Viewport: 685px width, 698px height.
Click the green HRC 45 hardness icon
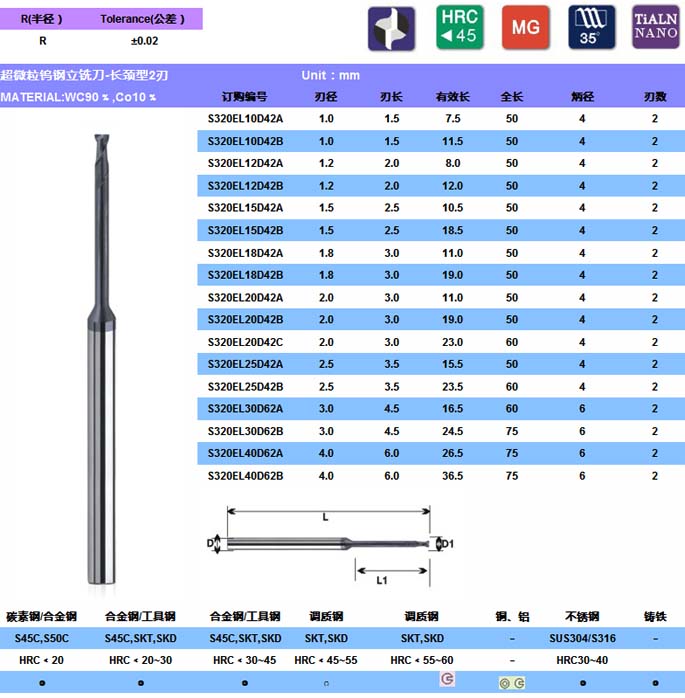459,28
